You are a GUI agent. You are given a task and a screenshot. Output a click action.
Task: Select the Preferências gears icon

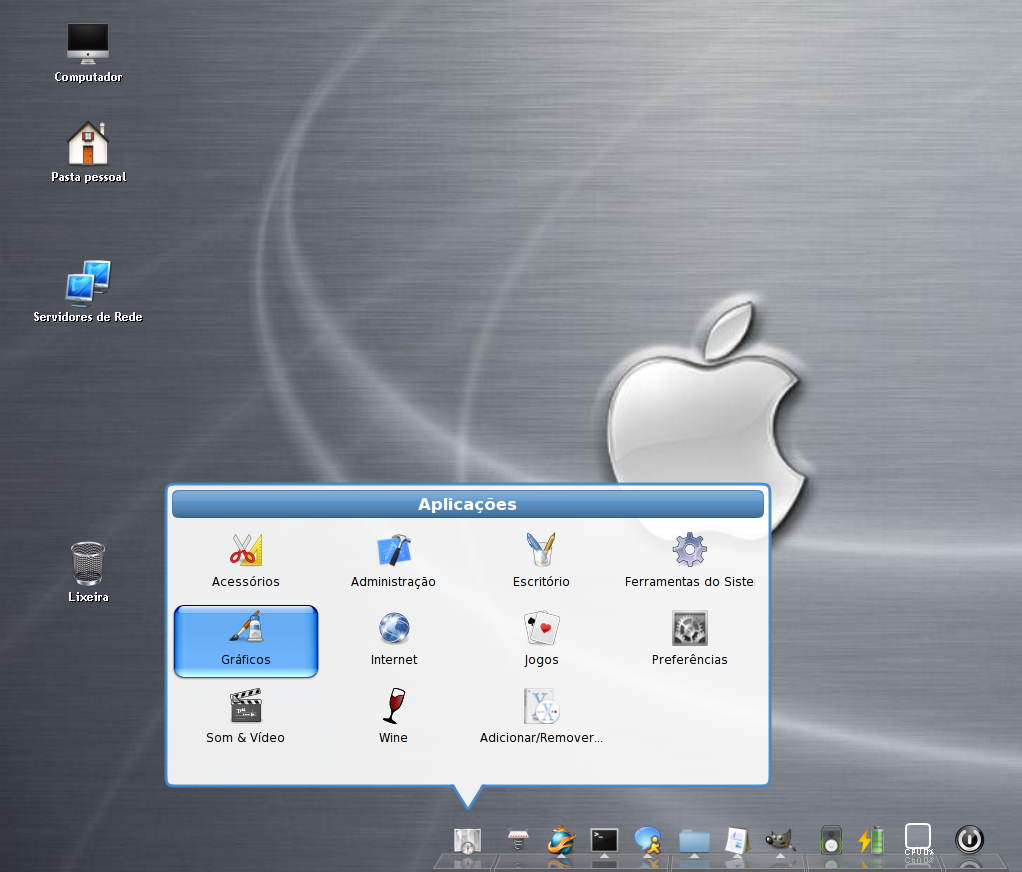(x=690, y=628)
